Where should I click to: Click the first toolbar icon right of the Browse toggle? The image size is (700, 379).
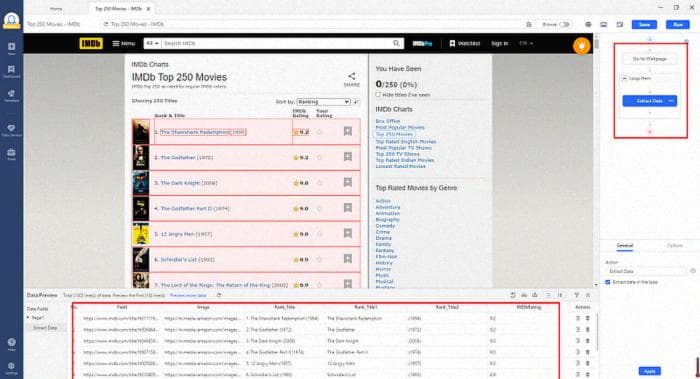coord(588,25)
